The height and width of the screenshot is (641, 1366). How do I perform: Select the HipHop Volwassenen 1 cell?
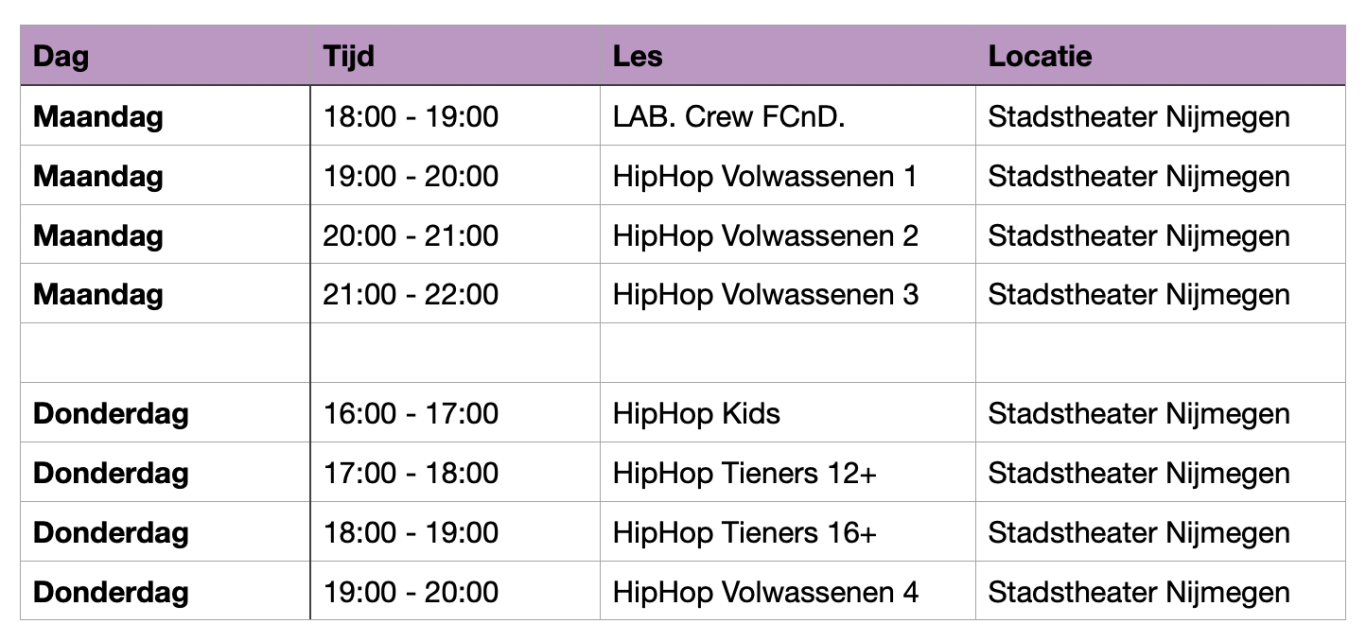coord(765,177)
